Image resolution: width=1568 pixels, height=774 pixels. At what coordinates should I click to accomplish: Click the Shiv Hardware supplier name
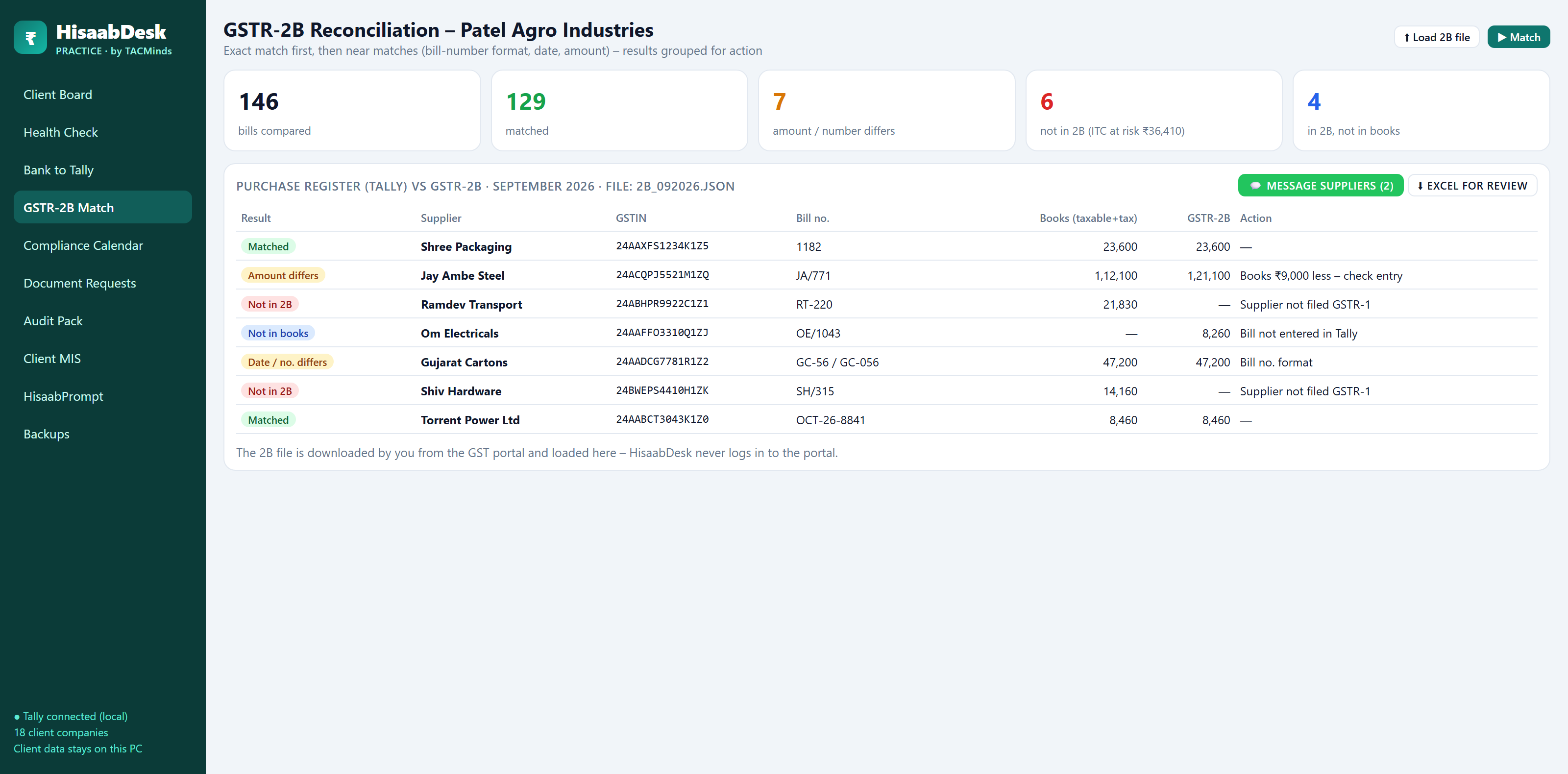[461, 391]
